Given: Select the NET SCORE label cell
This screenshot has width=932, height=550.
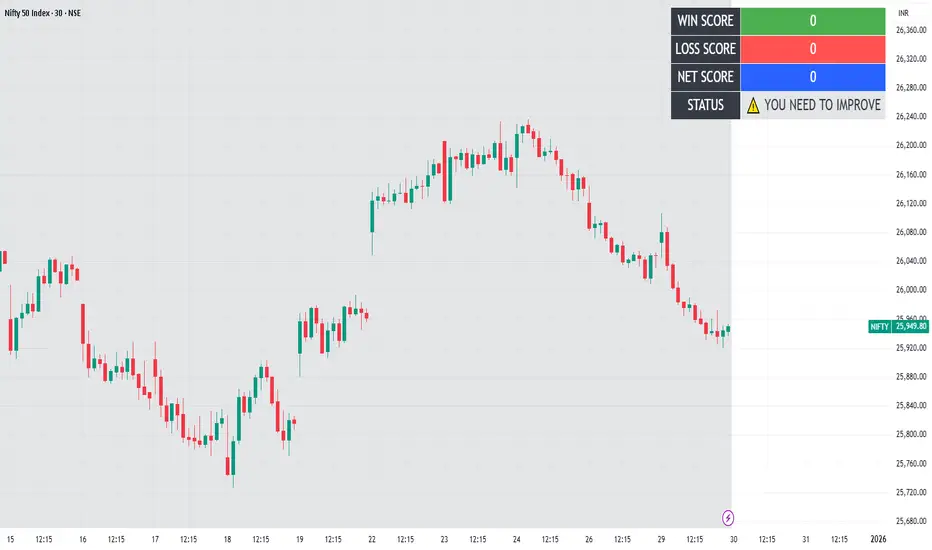Looking at the screenshot, I should click(x=706, y=77).
